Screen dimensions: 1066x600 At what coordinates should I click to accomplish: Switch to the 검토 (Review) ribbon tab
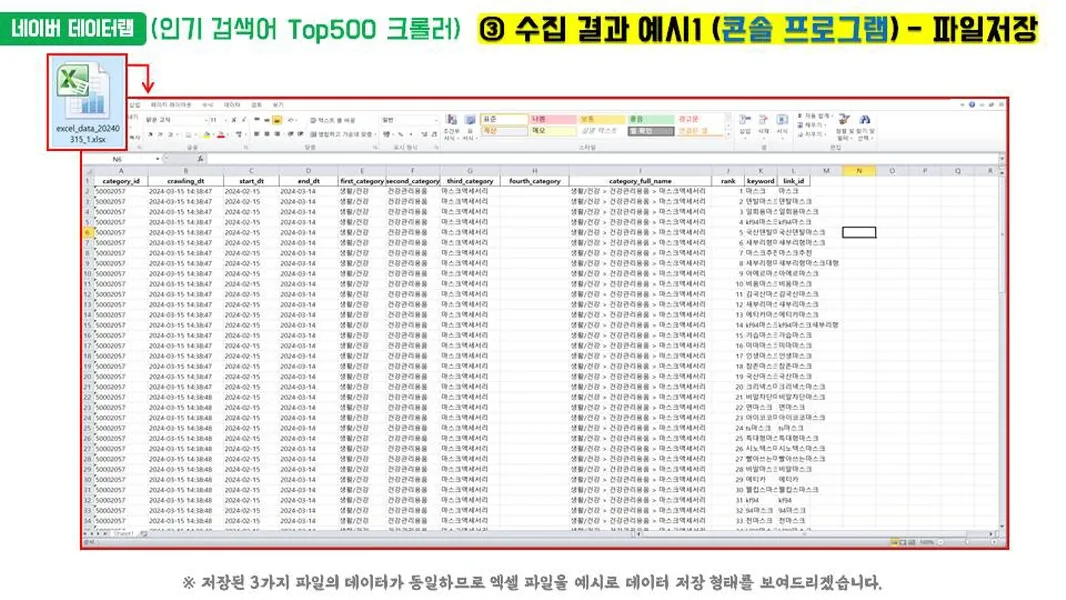[x=256, y=105]
